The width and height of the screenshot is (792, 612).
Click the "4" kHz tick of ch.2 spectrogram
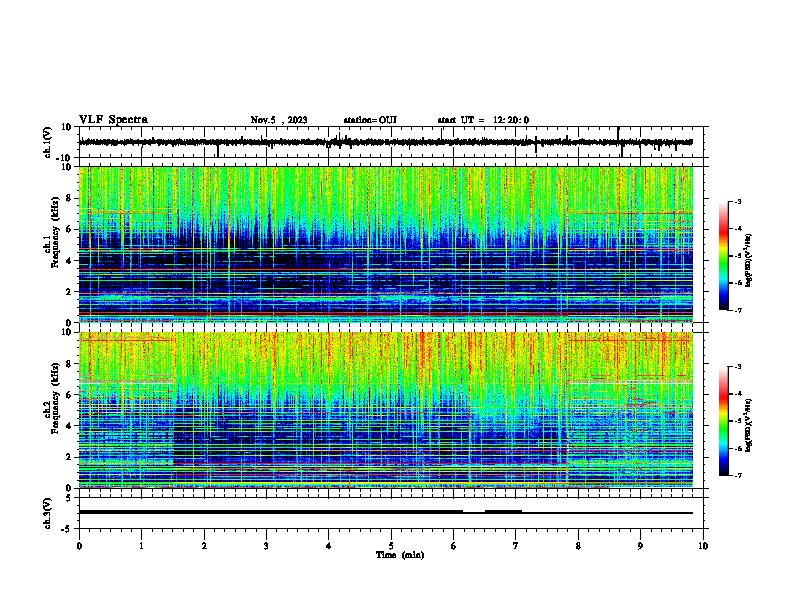click(x=69, y=426)
